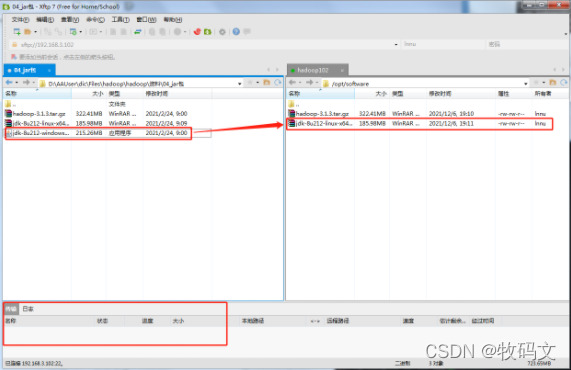Click the disconnect link icon in the toolbar
Image resolution: width=571 pixels, height=370 pixels.
(x=58, y=32)
